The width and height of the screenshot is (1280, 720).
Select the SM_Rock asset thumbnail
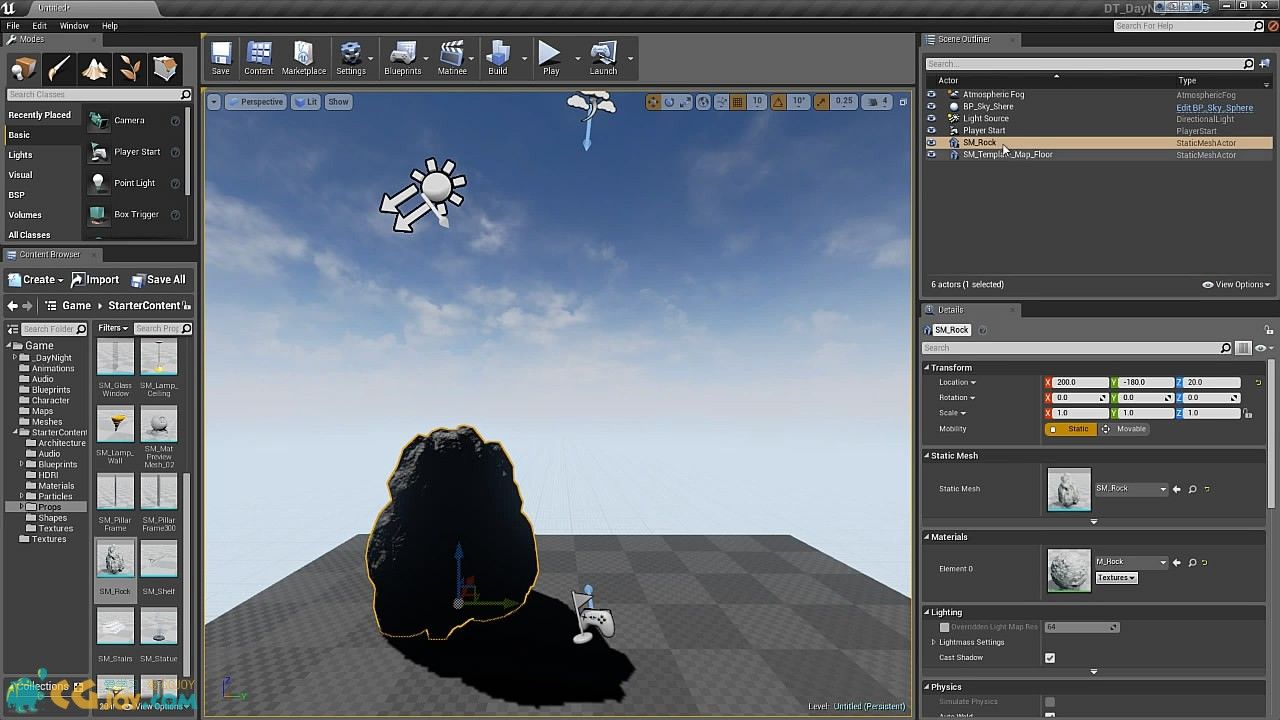point(116,559)
